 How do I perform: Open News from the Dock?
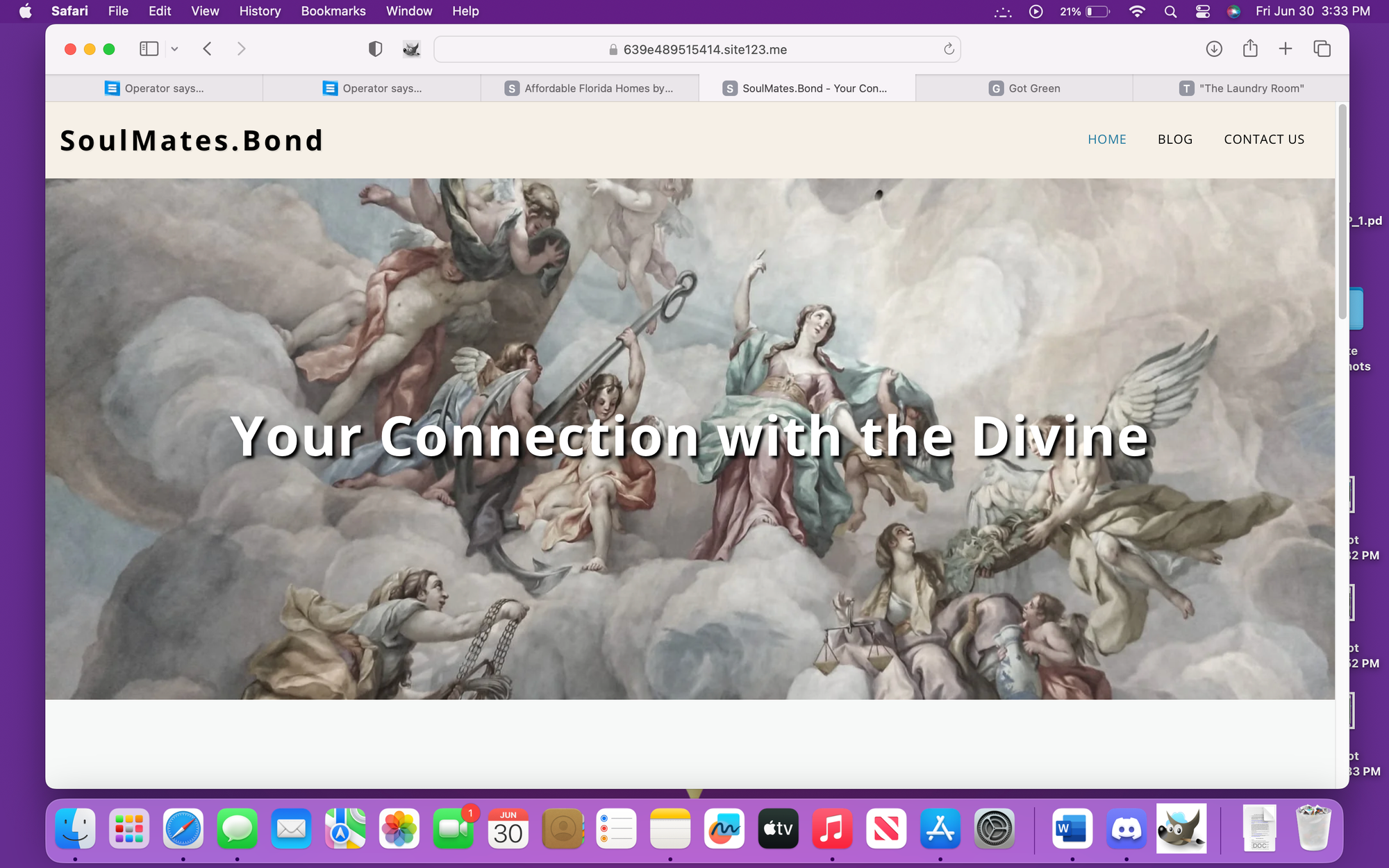click(x=886, y=828)
